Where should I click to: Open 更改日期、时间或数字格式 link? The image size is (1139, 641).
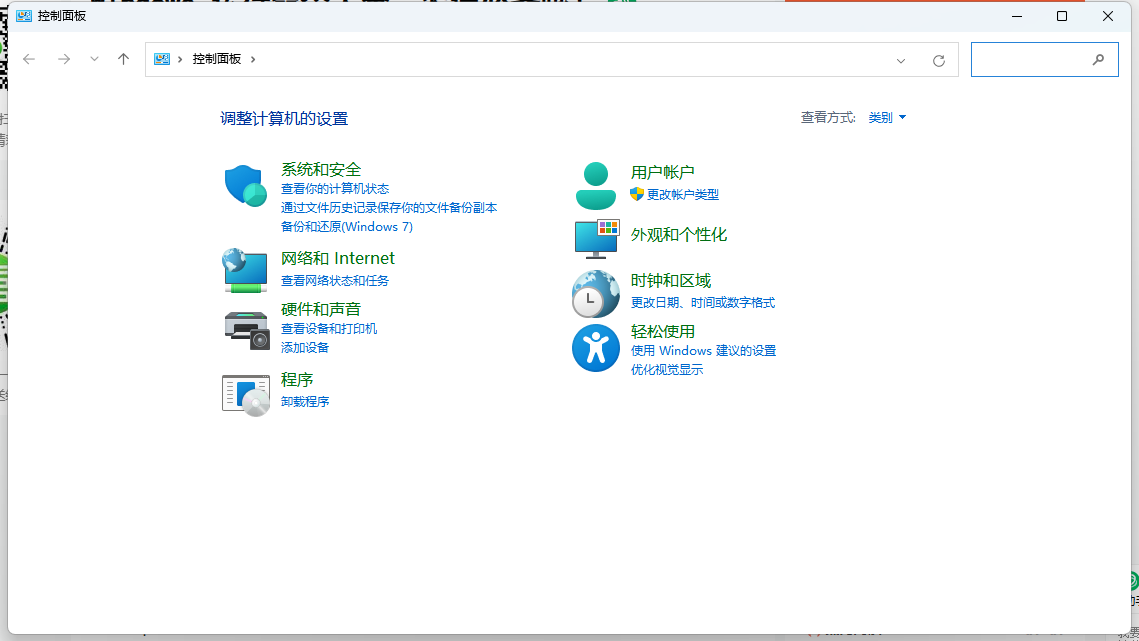tap(702, 303)
